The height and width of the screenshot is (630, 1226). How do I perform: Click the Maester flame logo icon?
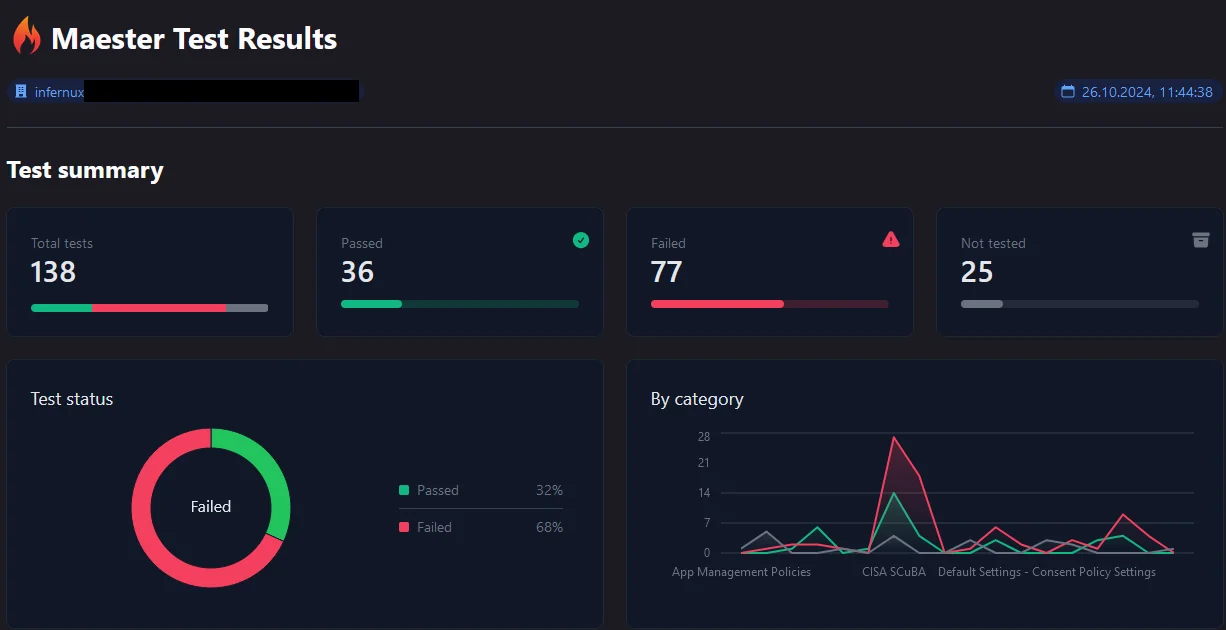(26, 37)
